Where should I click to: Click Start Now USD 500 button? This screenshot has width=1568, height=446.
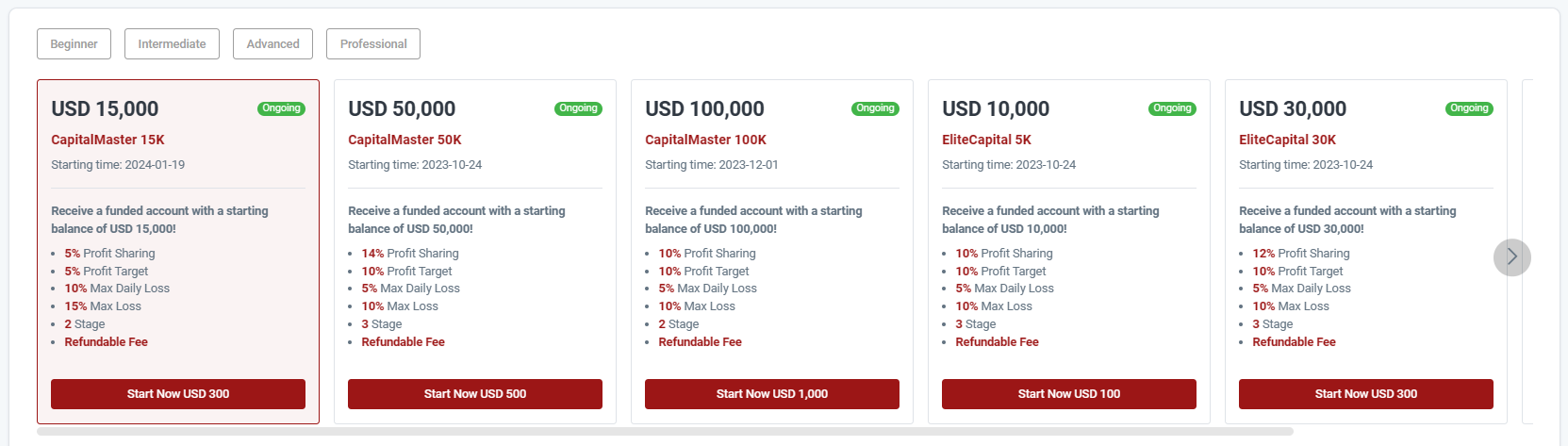(x=474, y=394)
